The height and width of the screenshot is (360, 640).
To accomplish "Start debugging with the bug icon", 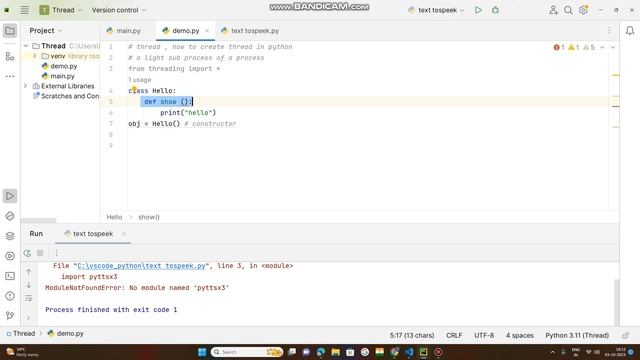I will 495,10.
